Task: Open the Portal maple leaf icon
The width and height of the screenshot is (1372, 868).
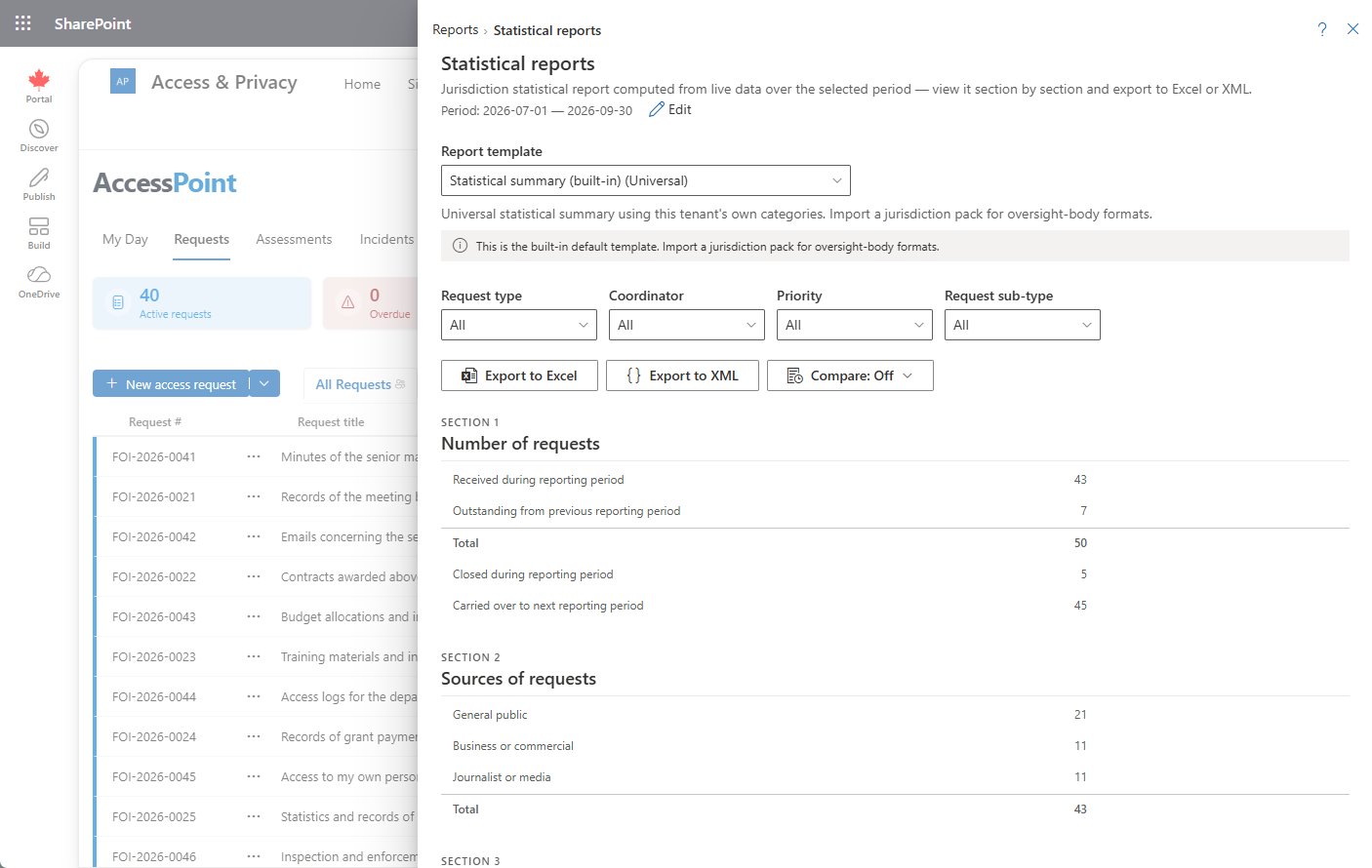Action: click(x=39, y=79)
